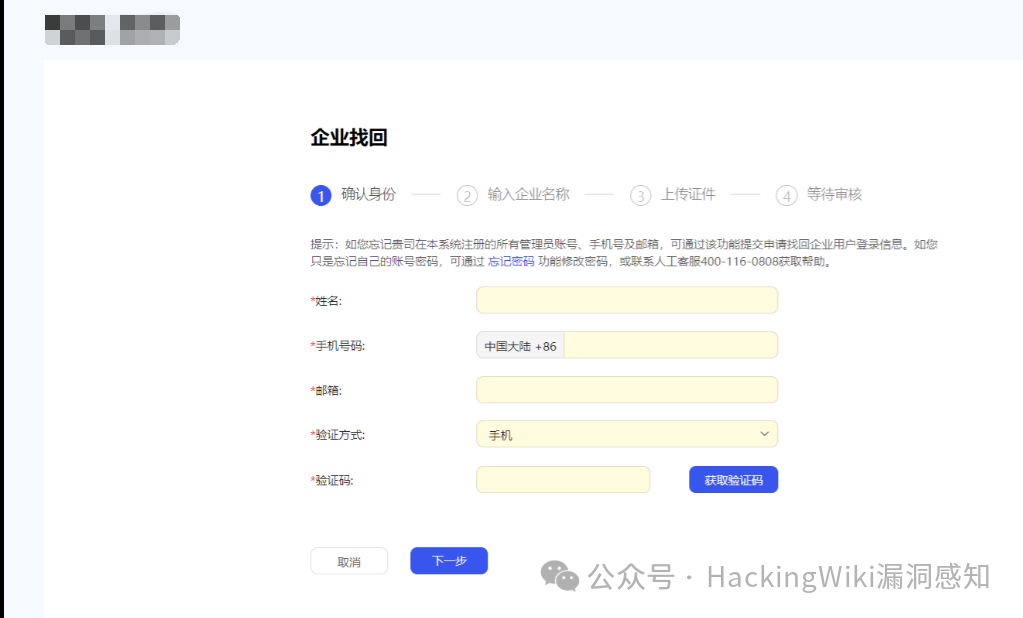Screen dimensions: 1023x618
Task: Focus the 邮箱 input field
Action: [627, 390]
